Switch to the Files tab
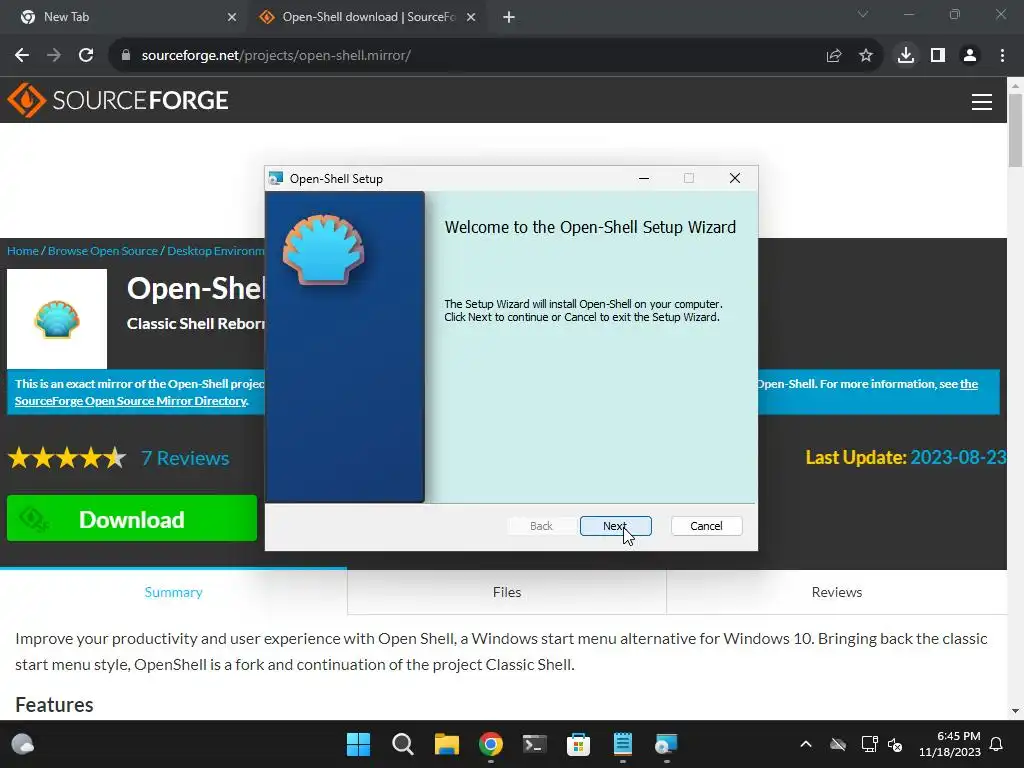Screen dimensions: 1024x768 tap(507, 592)
